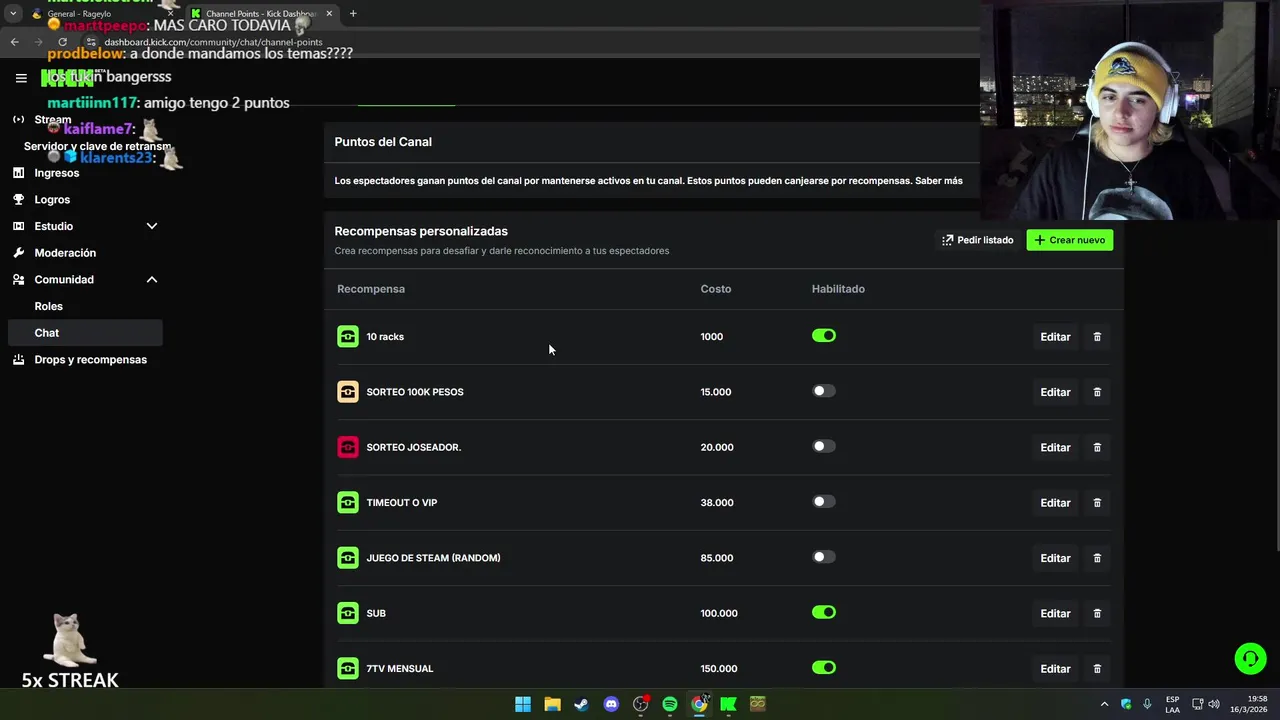Click trash icon for SORTEO 100K PESOS
Viewport: 1280px width, 720px height.
pos(1097,392)
